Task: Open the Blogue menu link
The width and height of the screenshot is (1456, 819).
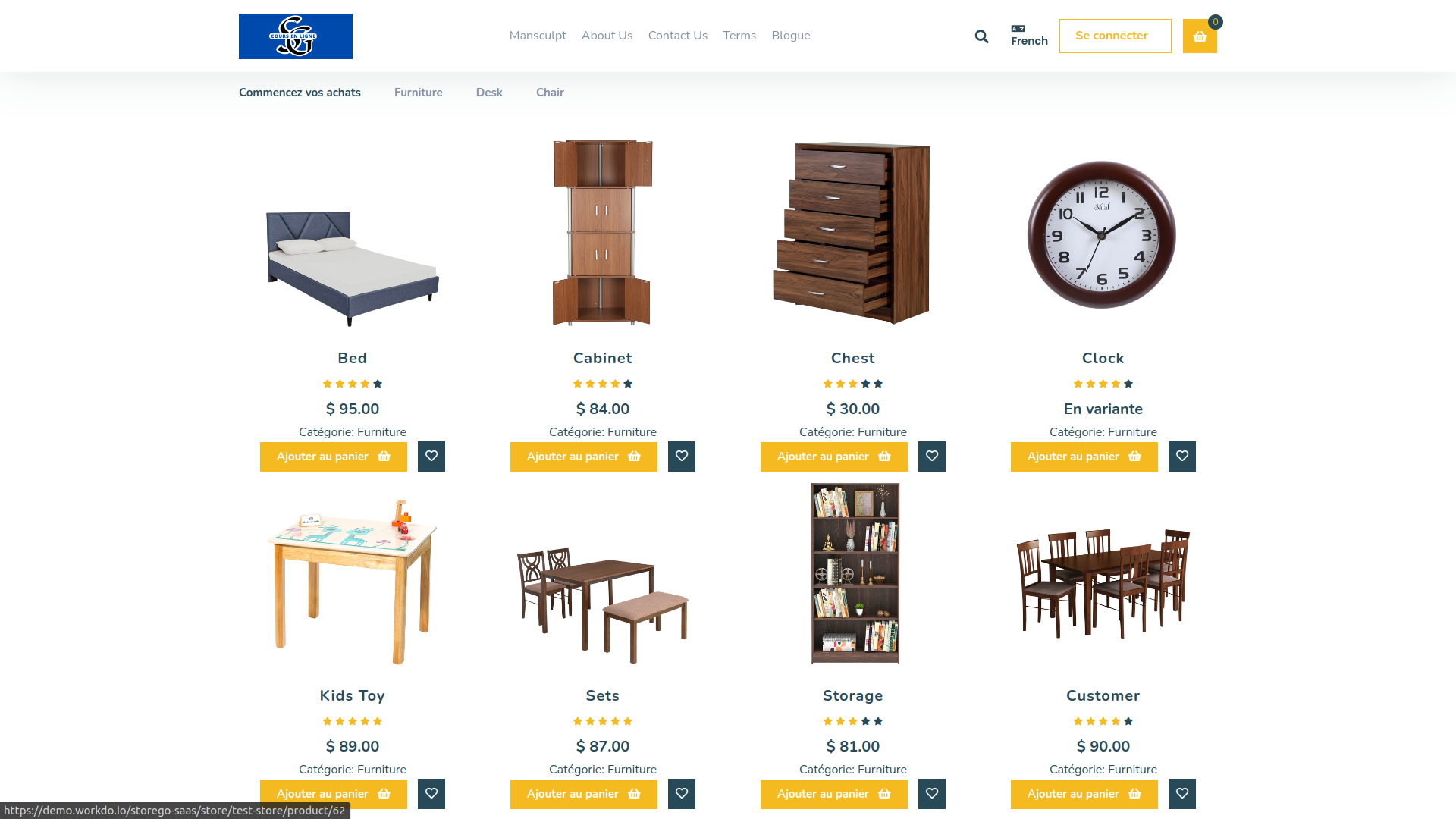Action: tap(791, 36)
